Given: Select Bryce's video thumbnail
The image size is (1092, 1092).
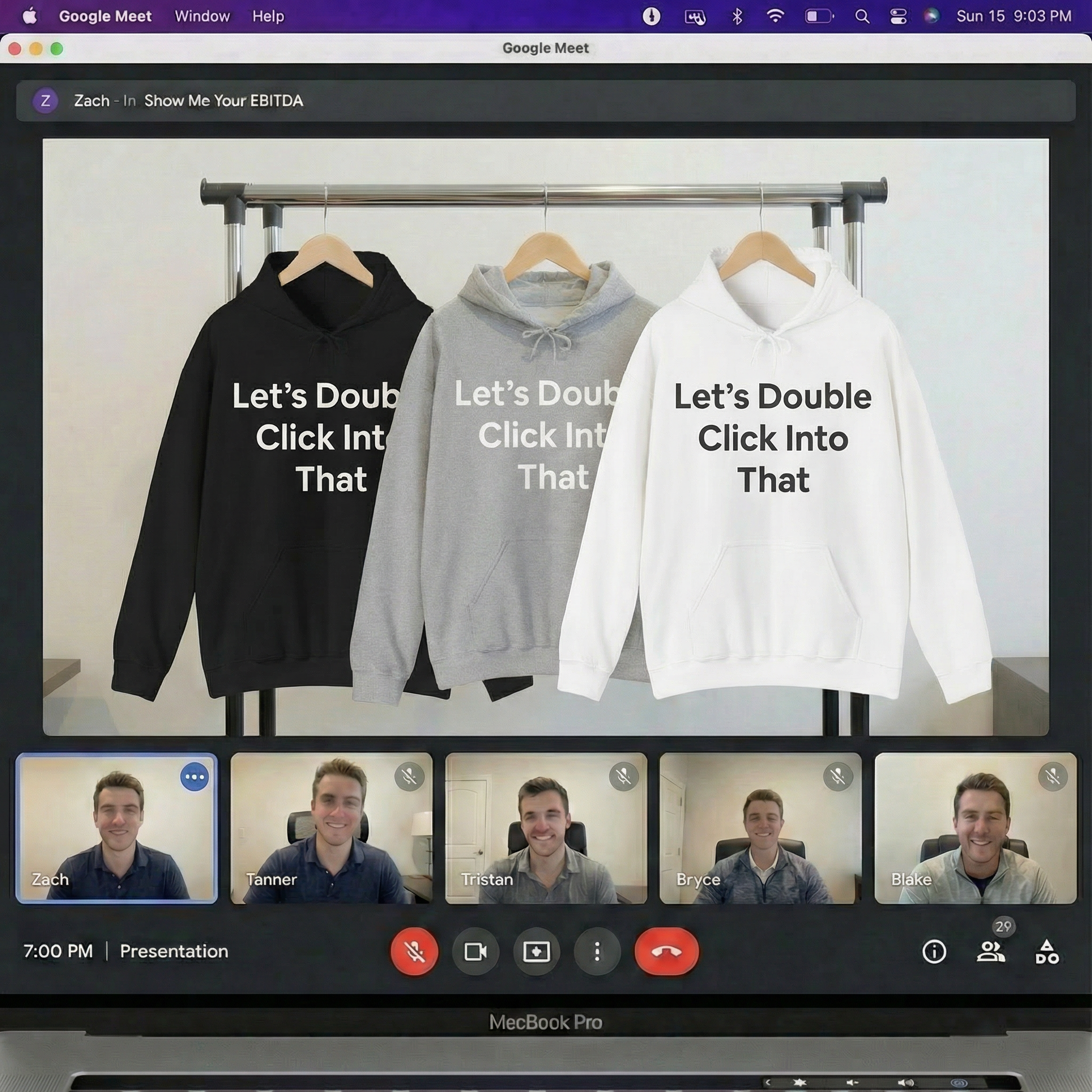Looking at the screenshot, I should [x=761, y=828].
